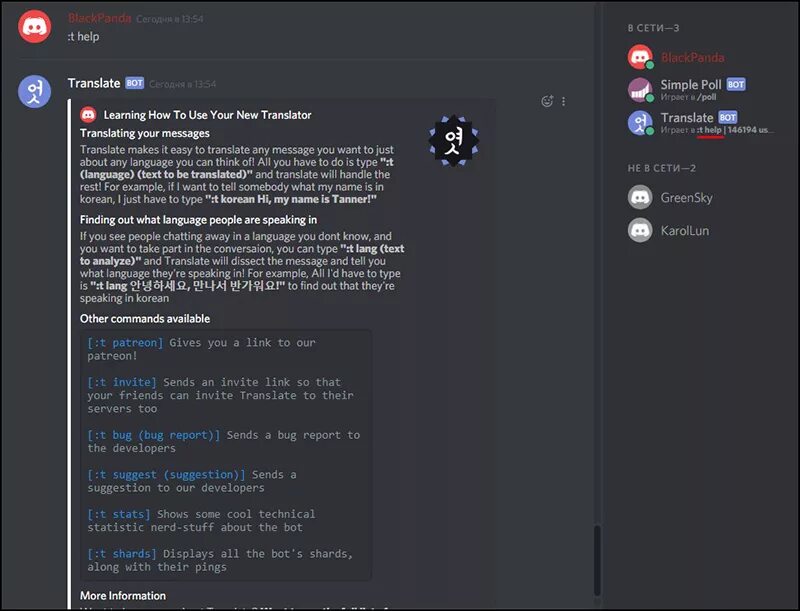Screen dimensions: 800x611
Task: Click the '[:t patreon]' command text
Action: click(x=125, y=343)
